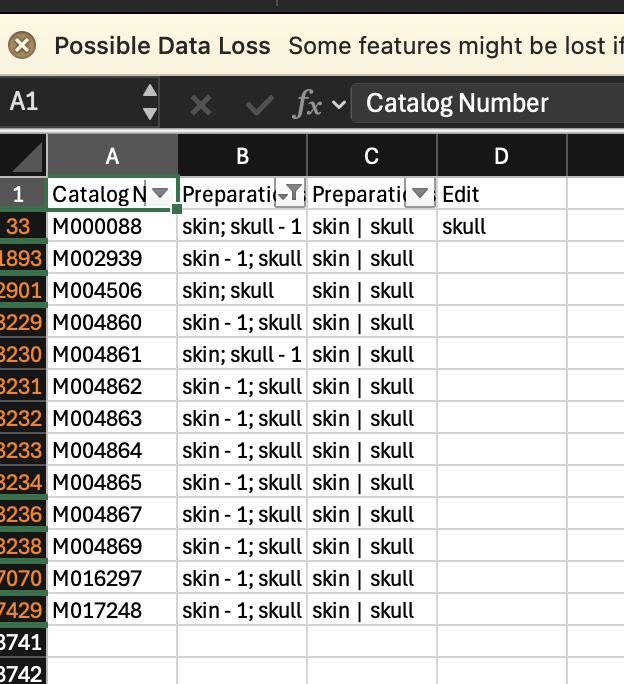This screenshot has height=684, width=624.
Task: Dismiss the Possible Data Loss warning
Action: pyautogui.click(x=22, y=45)
